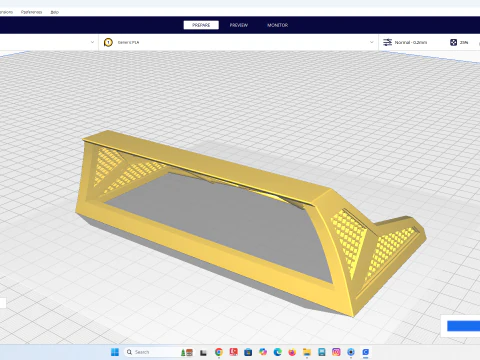Open the blue floppy-disk app in taskbar
The width and height of the screenshot is (480, 360).
pyautogui.click(x=322, y=352)
